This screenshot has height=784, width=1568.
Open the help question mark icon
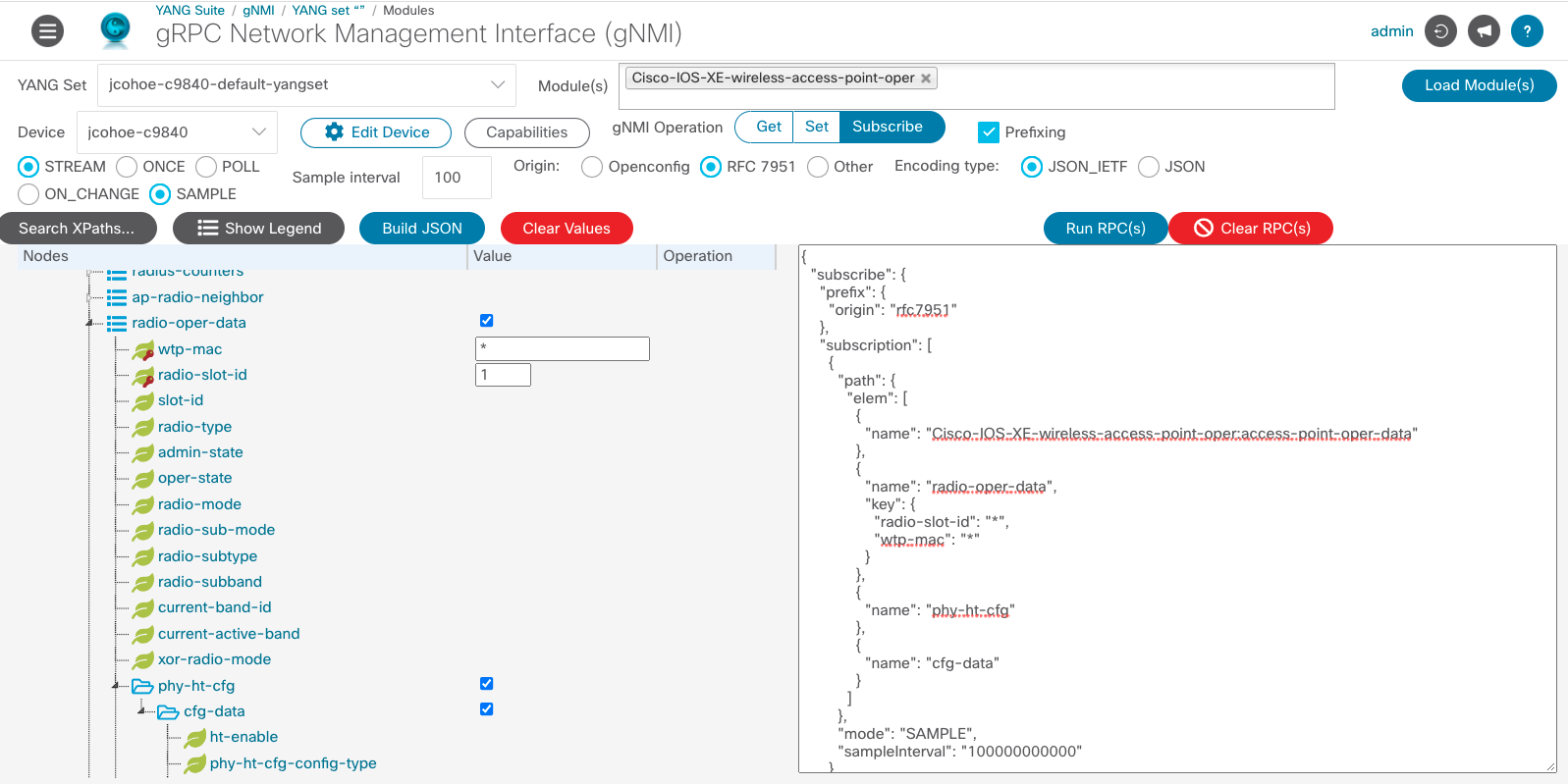tap(1527, 31)
